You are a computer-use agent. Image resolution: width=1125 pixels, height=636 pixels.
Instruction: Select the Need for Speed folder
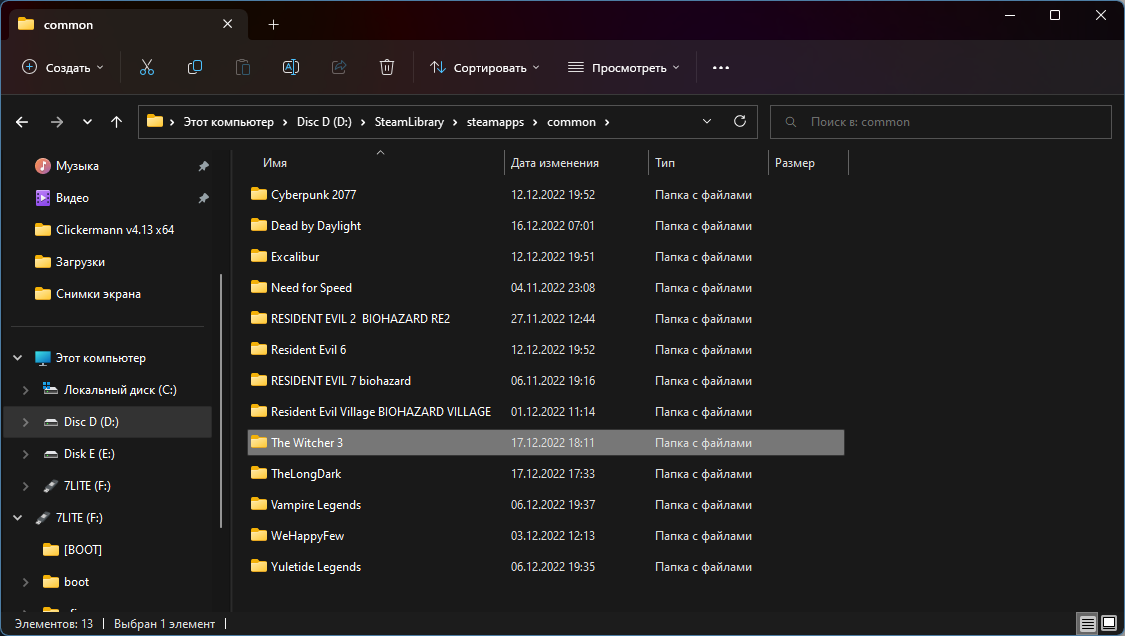tap(546, 287)
